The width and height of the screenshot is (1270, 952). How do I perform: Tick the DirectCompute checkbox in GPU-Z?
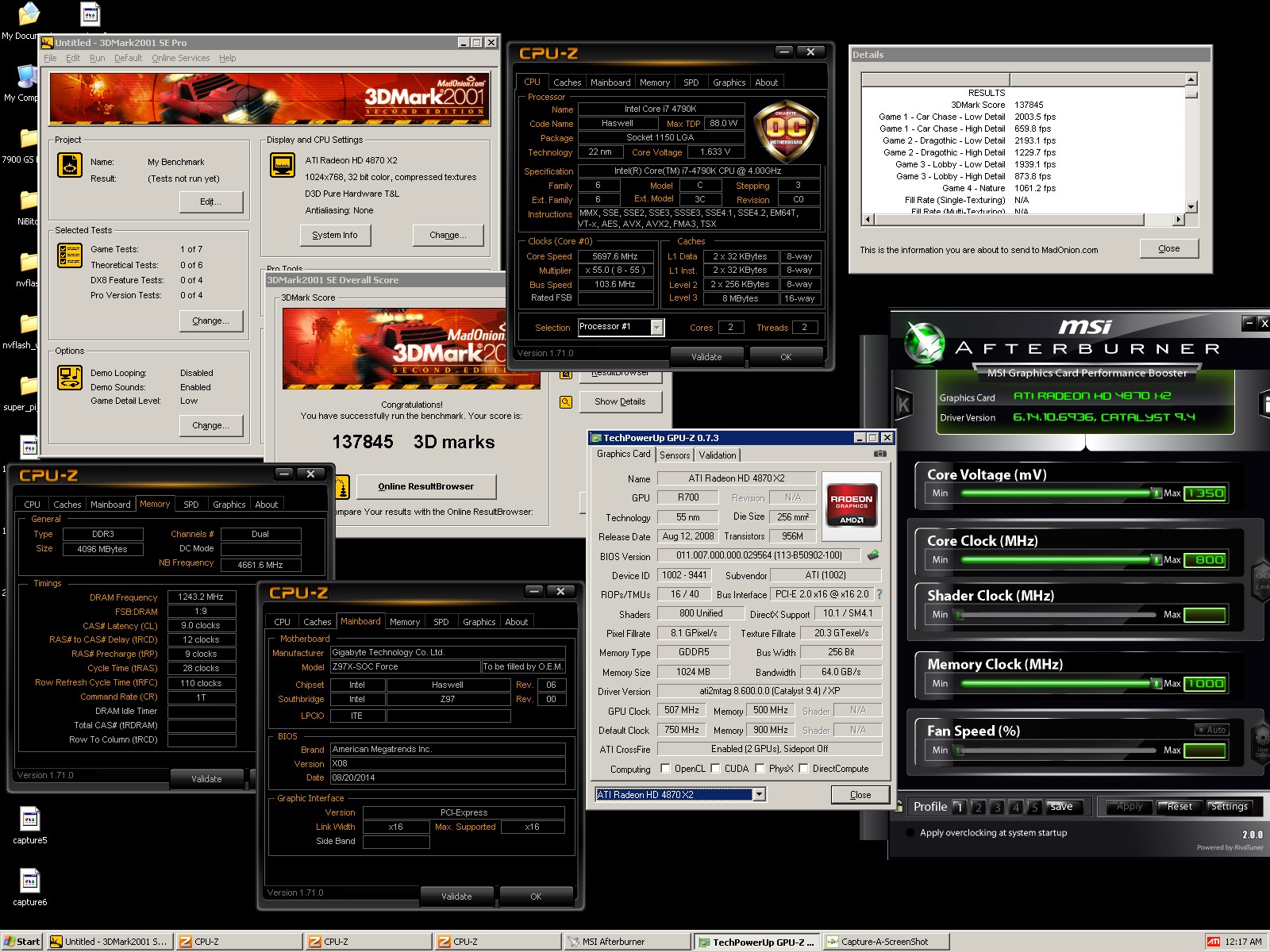click(803, 768)
